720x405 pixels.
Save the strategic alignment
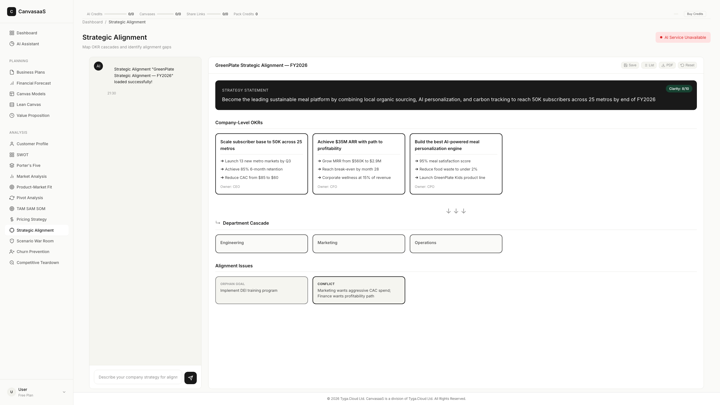pyautogui.click(x=630, y=65)
